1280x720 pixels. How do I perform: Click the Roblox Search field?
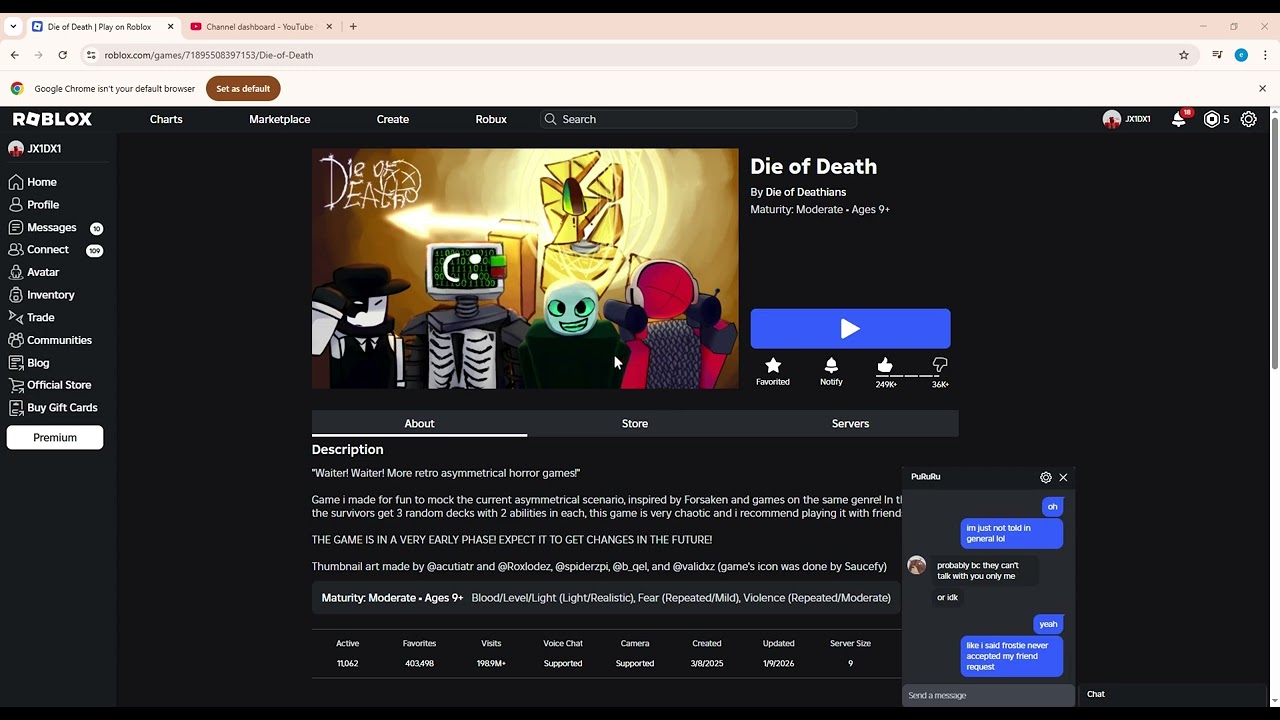[698, 119]
